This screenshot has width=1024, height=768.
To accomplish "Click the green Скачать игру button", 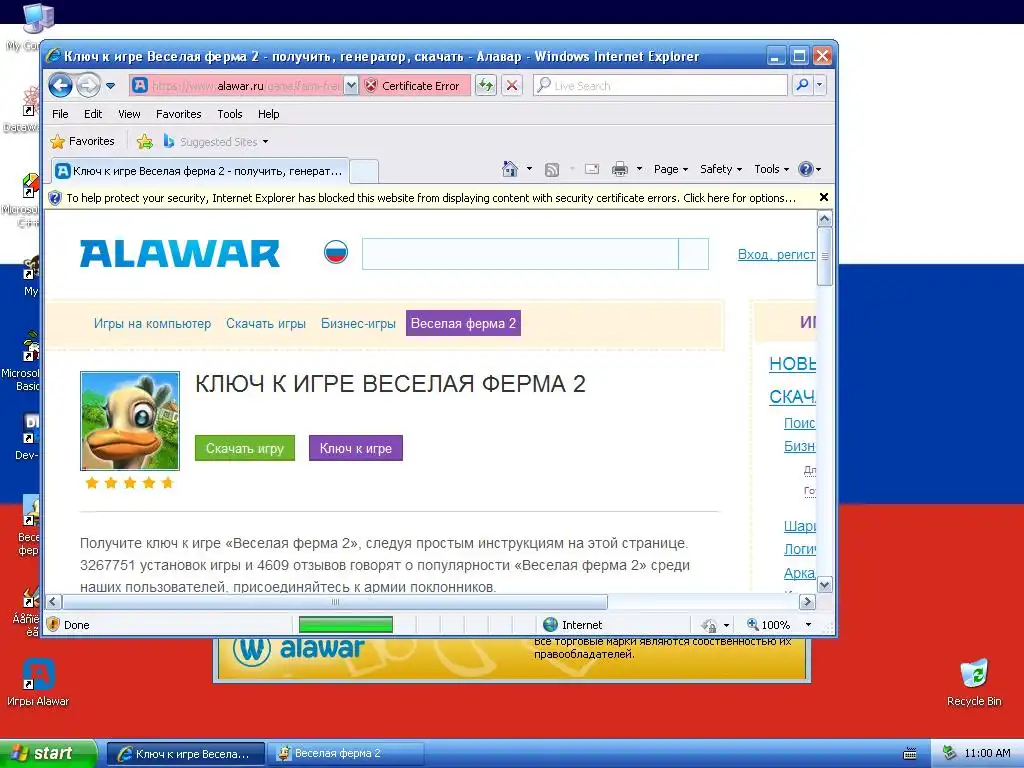I will (x=245, y=448).
